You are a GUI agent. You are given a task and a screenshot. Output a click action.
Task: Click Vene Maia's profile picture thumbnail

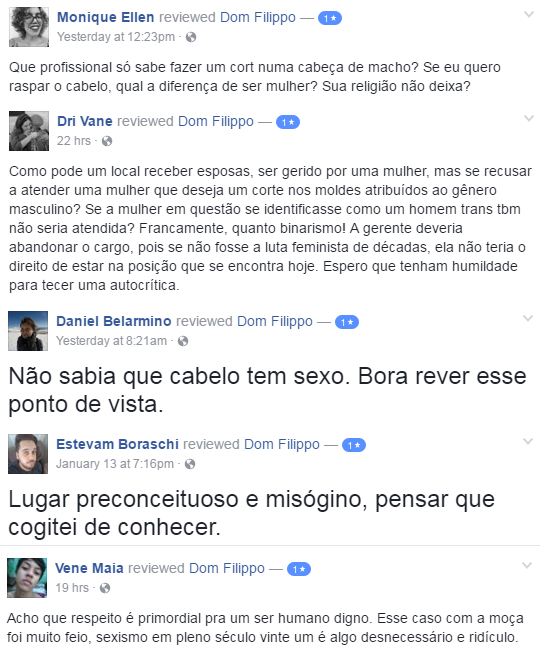(27, 578)
